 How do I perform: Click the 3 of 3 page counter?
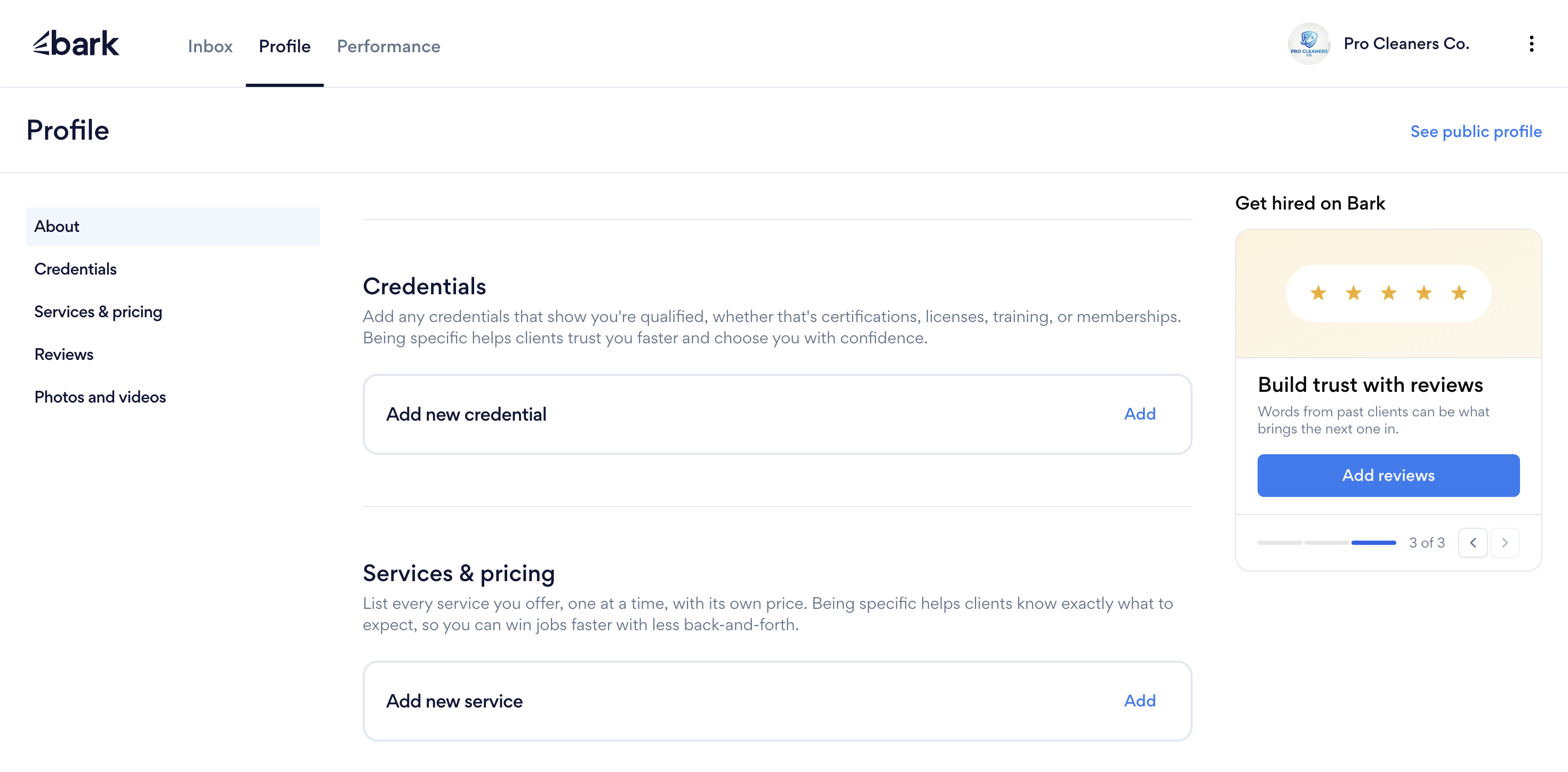[1427, 543]
